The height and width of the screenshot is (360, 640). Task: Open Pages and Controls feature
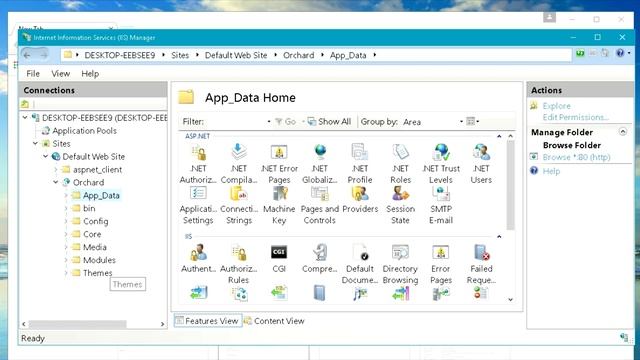(320, 204)
